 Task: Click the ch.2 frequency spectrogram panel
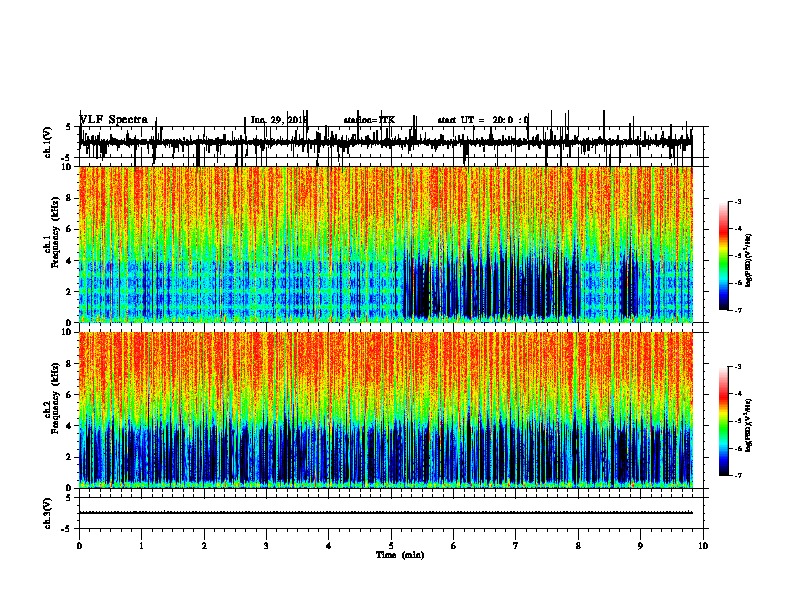(385, 410)
